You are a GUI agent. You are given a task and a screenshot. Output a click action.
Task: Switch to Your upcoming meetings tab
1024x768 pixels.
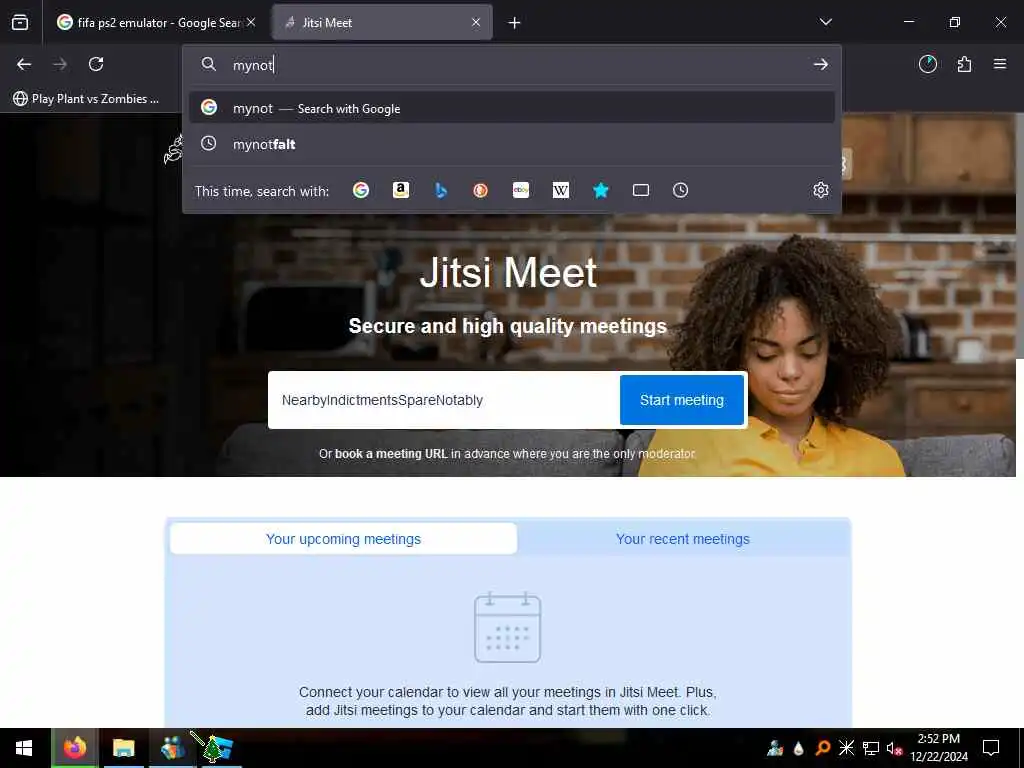pos(344,539)
